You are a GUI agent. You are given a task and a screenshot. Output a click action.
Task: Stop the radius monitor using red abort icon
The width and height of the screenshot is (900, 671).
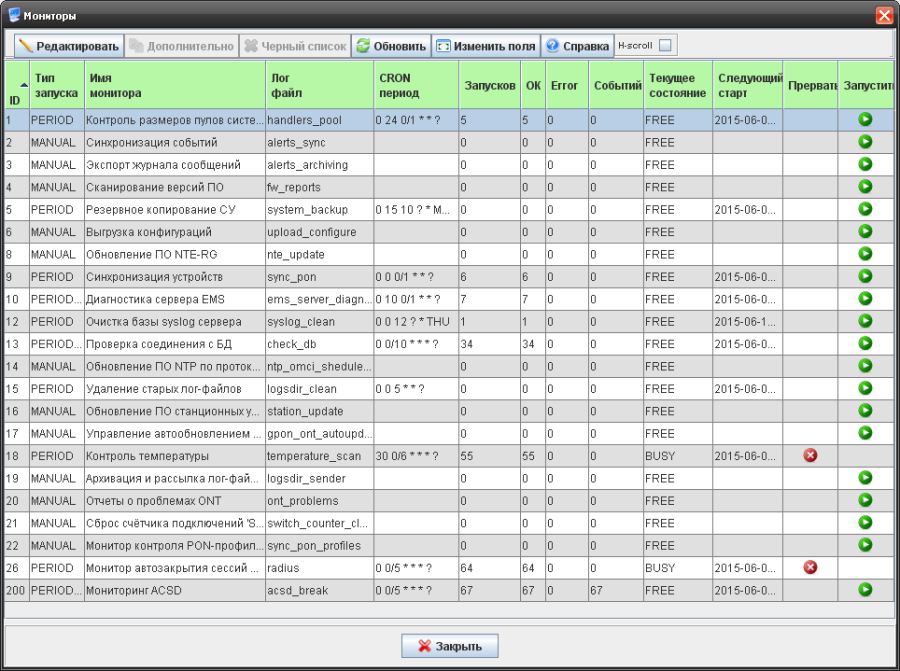[x=811, y=568]
